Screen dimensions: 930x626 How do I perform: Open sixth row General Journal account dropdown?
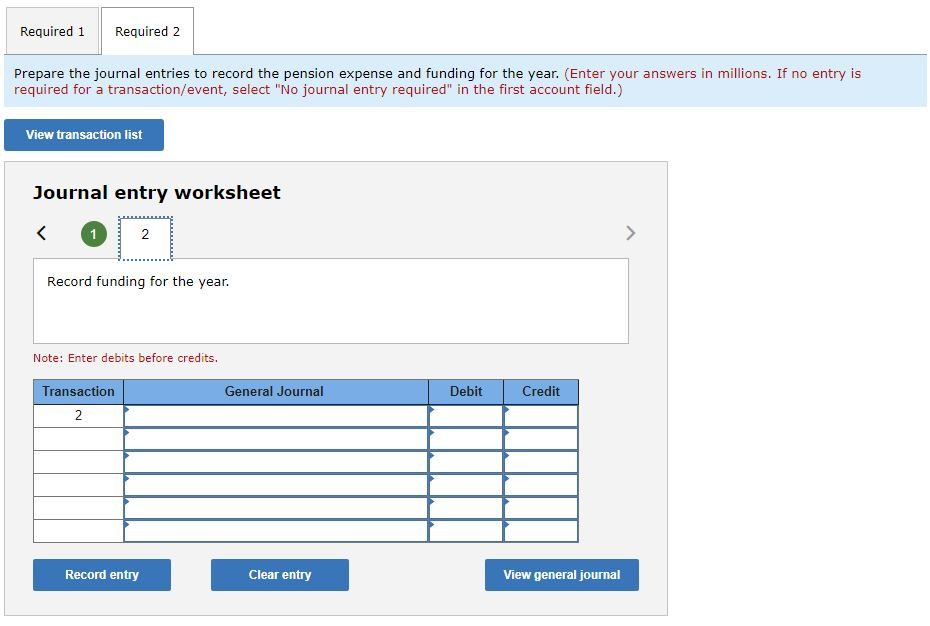[x=276, y=531]
